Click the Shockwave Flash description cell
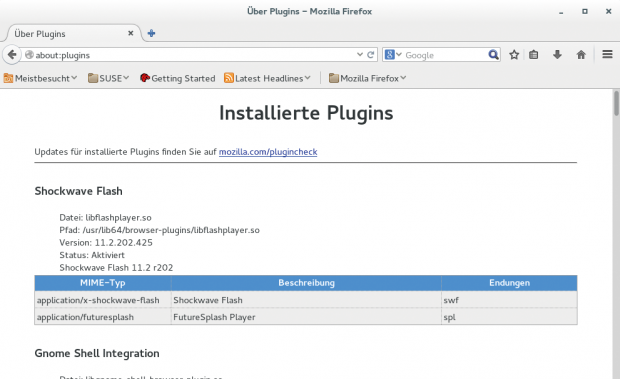Screen dimensions: 620x379 pyautogui.click(x=306, y=300)
